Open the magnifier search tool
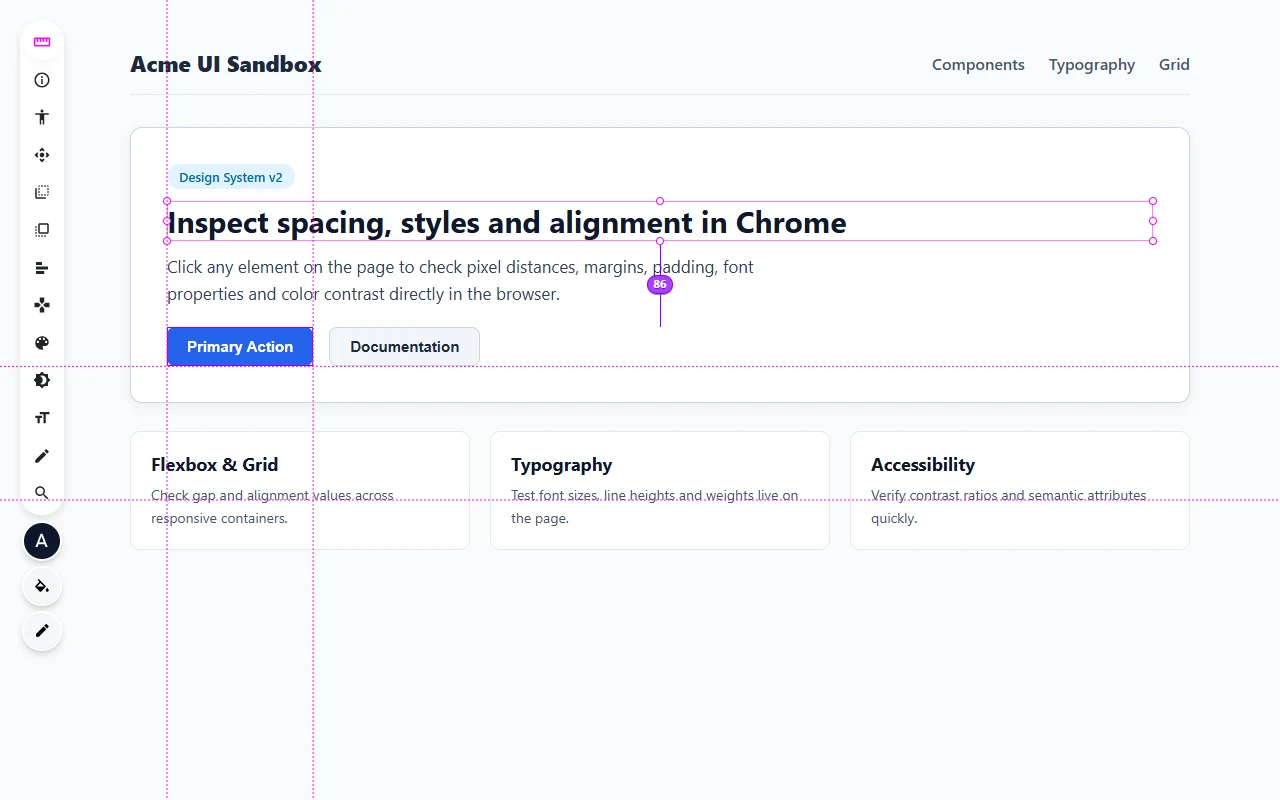This screenshot has width=1280, height=800. click(x=42, y=493)
